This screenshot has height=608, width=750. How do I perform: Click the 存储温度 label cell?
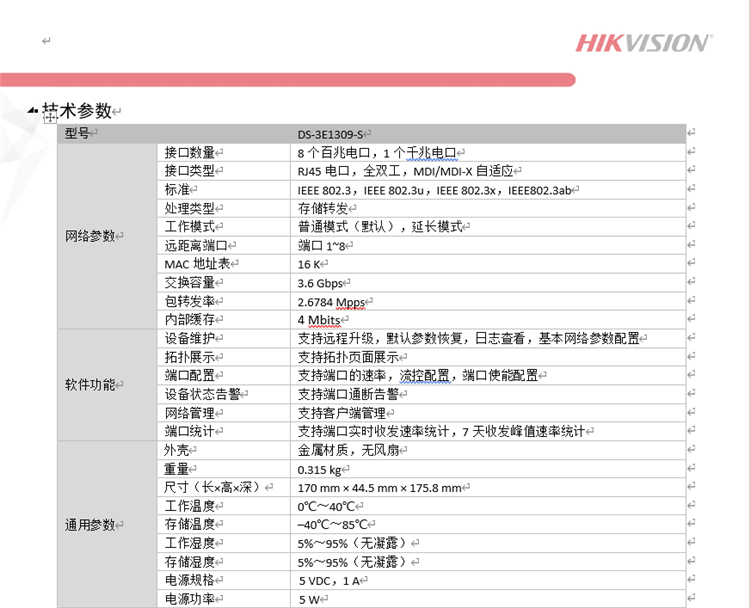coord(223,524)
